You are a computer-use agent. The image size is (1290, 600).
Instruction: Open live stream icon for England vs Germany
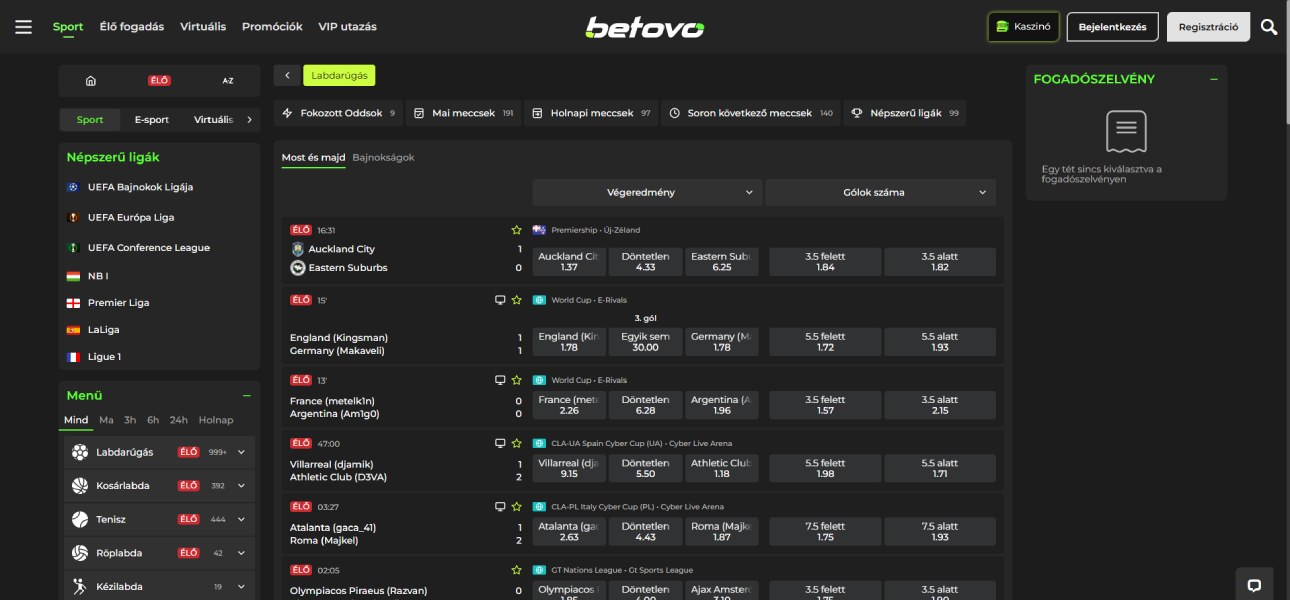500,299
